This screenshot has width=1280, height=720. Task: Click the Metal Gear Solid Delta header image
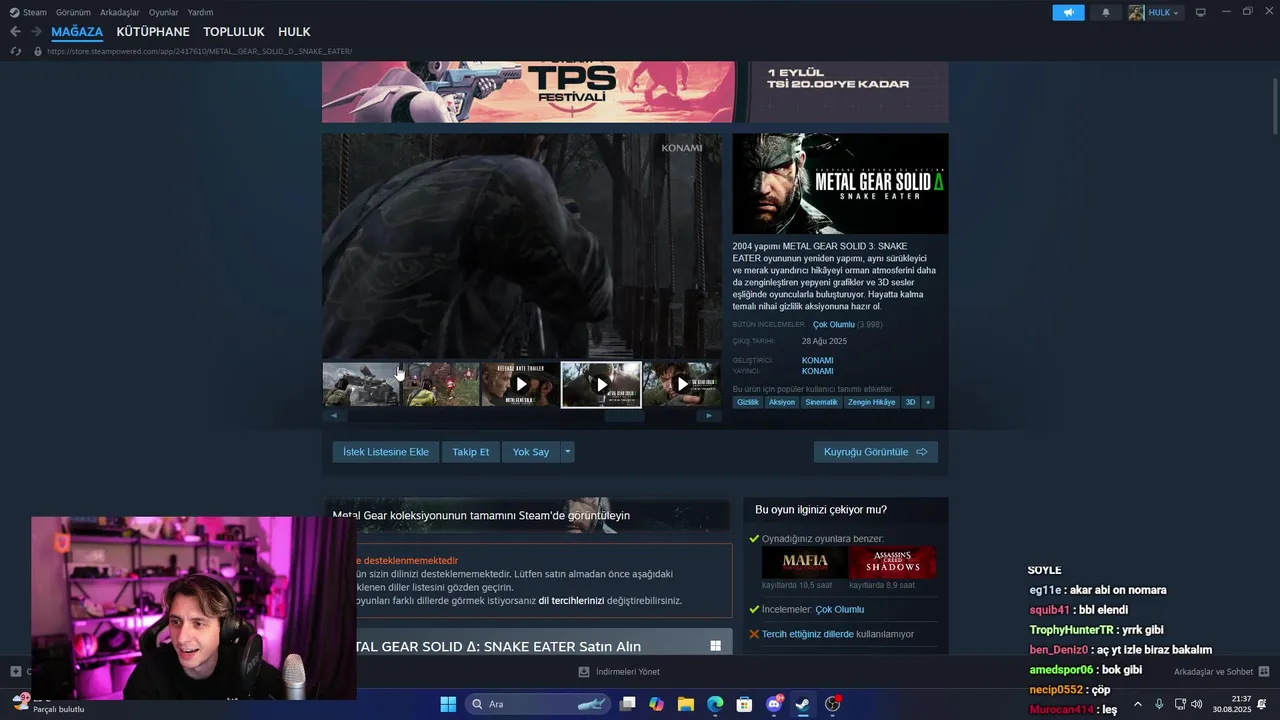(840, 184)
